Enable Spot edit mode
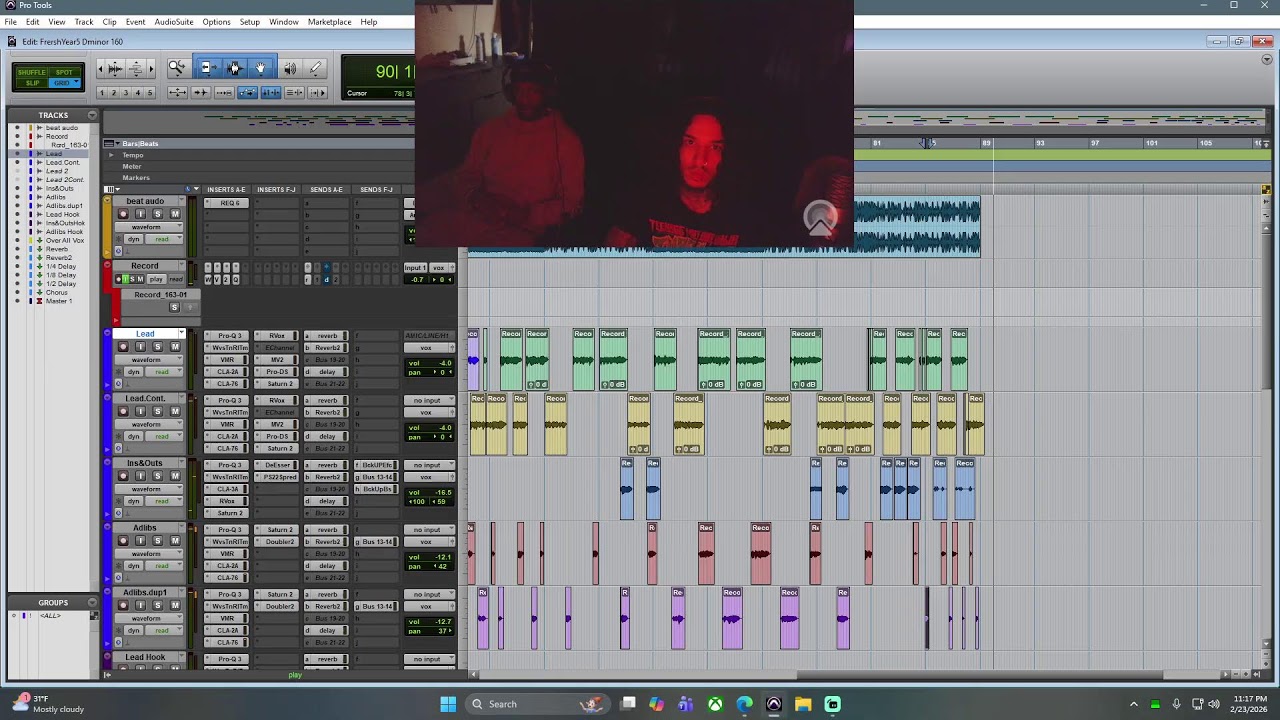The image size is (1280, 720). [64, 72]
